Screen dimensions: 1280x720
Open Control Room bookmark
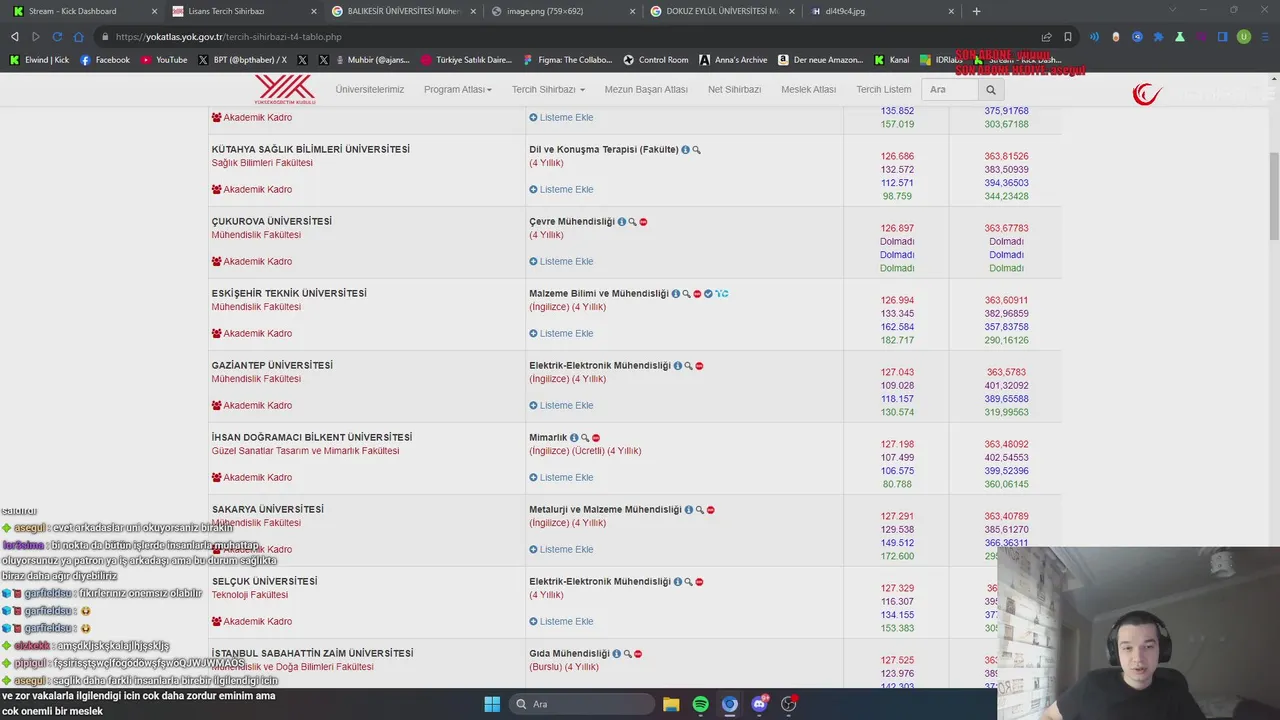[655, 60]
